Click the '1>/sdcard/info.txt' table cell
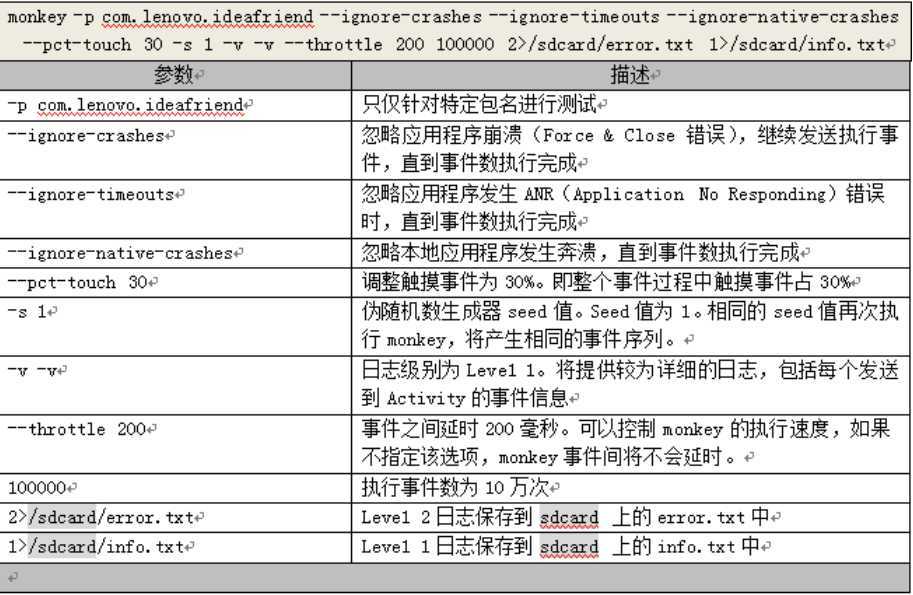 coord(175,547)
